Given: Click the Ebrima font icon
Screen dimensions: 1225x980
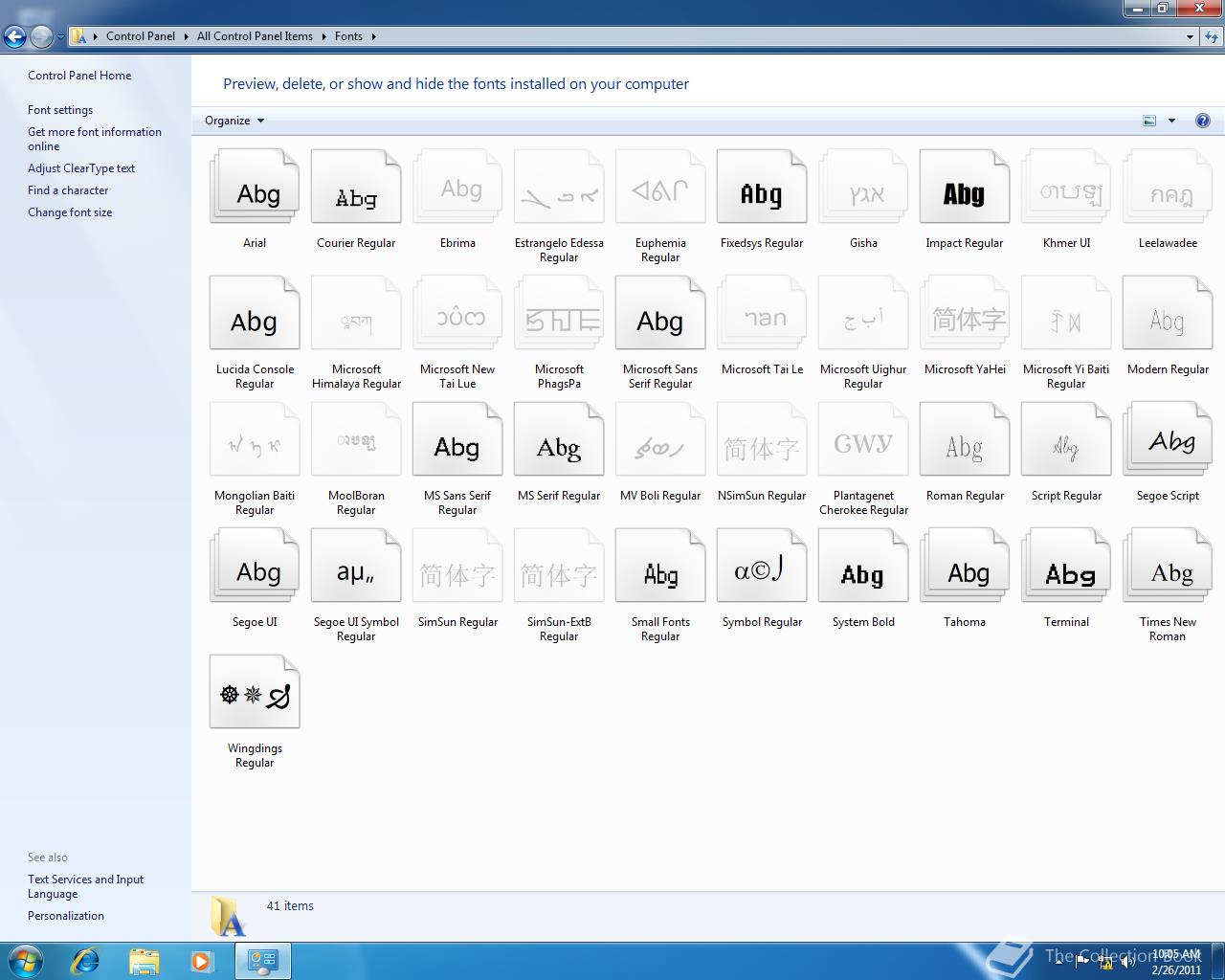Looking at the screenshot, I should [x=457, y=188].
